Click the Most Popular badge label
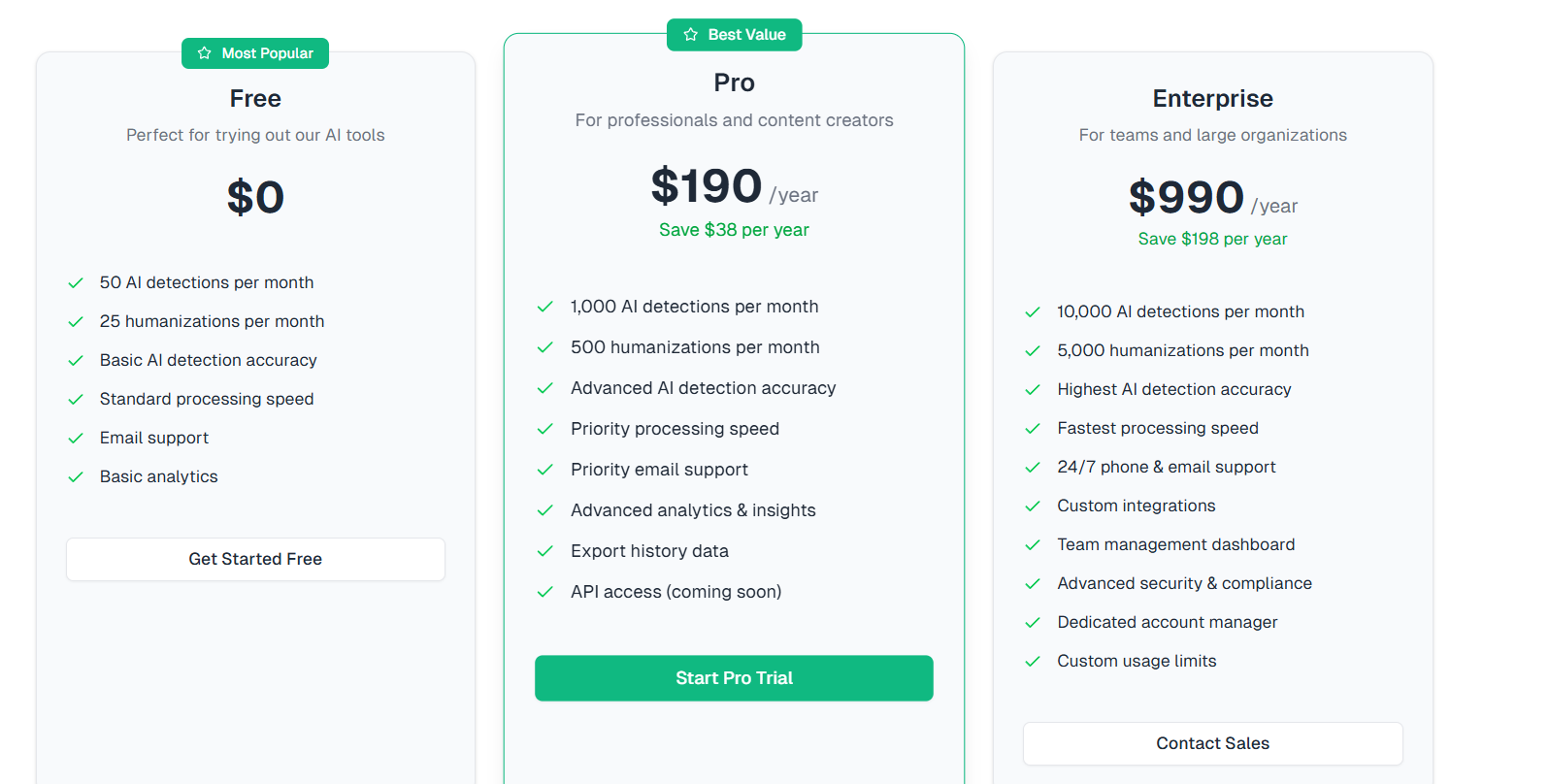The image size is (1549, 784). [267, 53]
